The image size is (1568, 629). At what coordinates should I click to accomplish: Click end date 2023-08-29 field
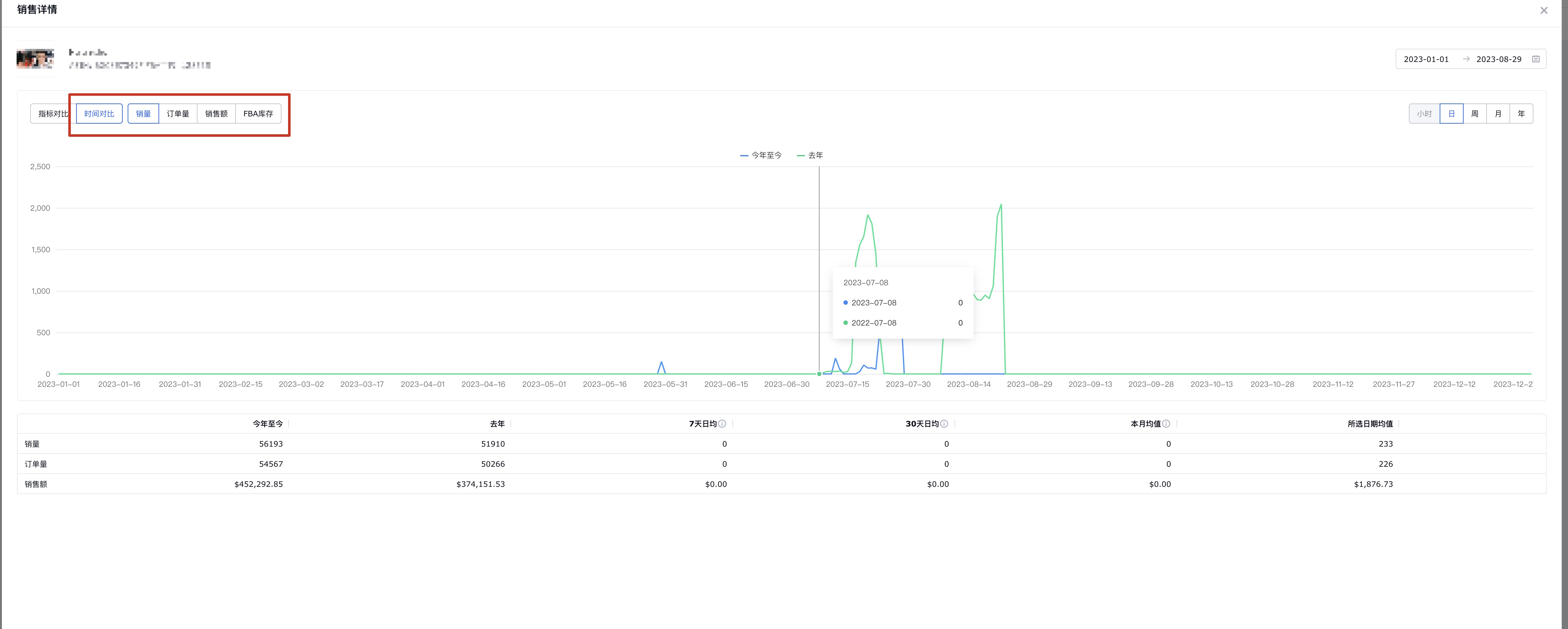point(1498,59)
